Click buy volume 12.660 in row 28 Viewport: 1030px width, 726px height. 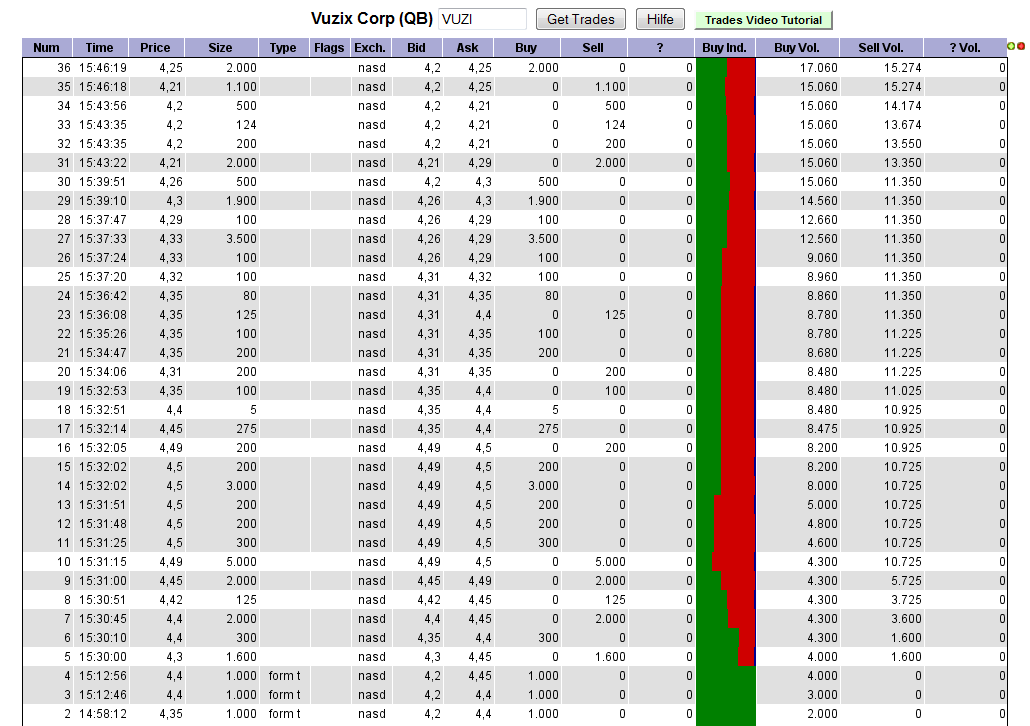point(818,220)
